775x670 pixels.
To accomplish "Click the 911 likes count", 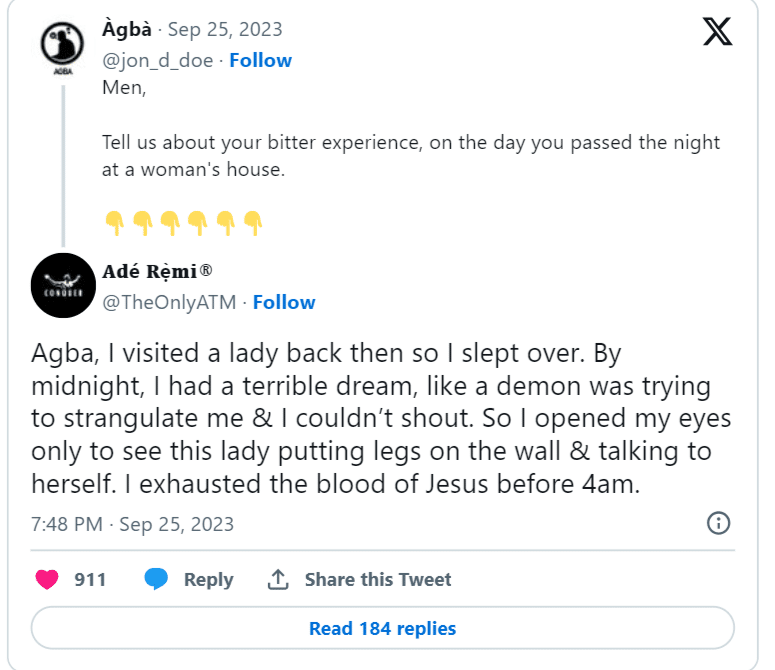I will point(90,579).
